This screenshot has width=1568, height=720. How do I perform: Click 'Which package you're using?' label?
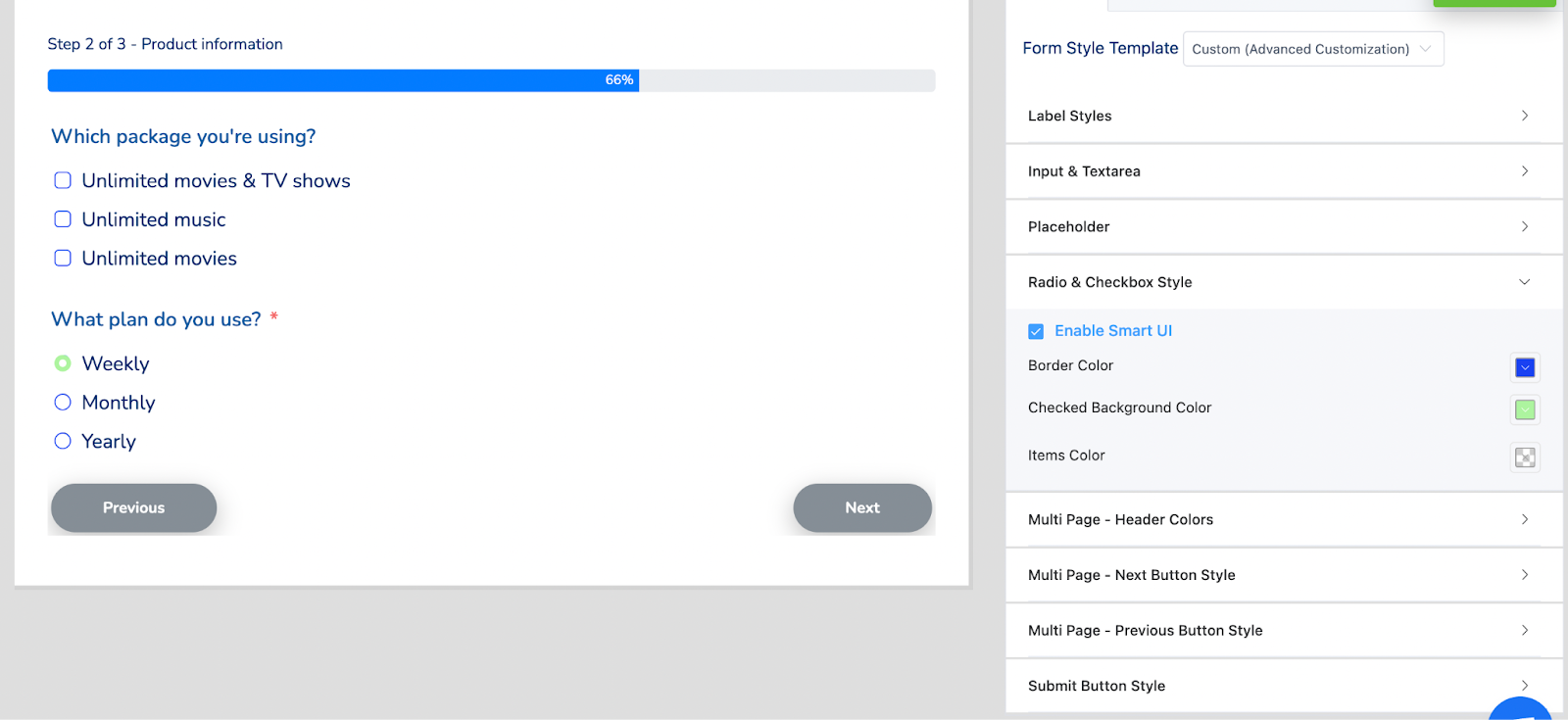coord(183,136)
